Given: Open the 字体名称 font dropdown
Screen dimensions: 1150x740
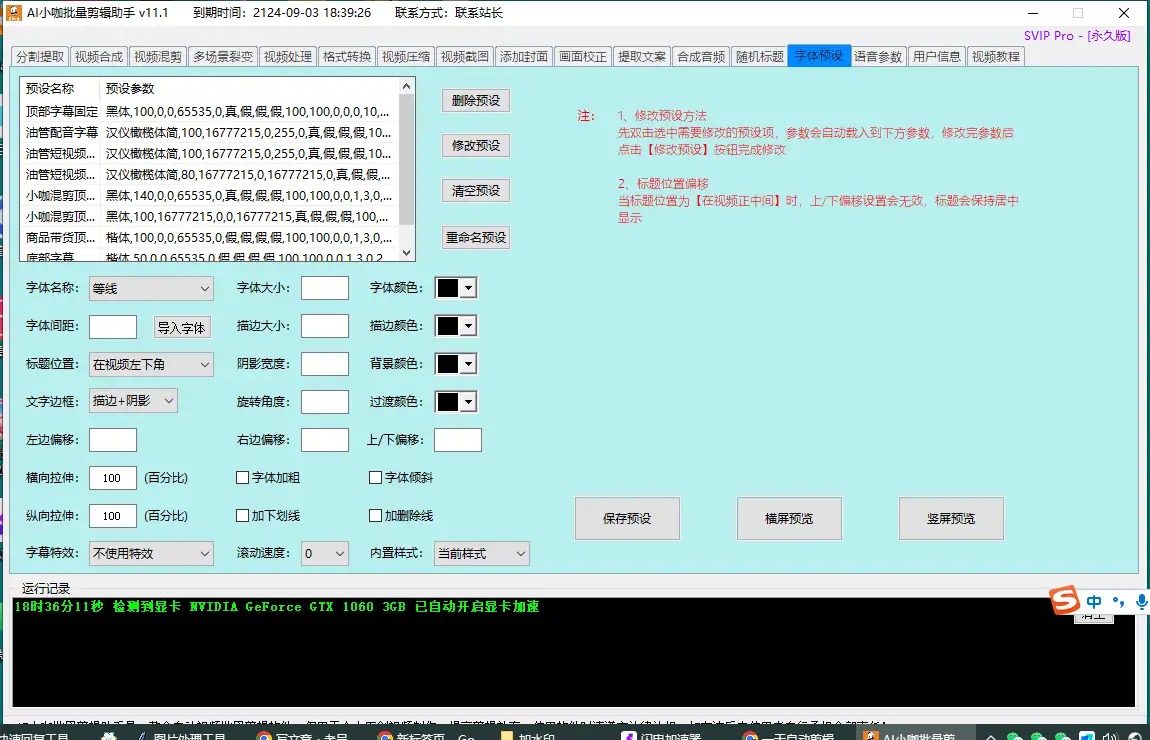Looking at the screenshot, I should 151,289.
